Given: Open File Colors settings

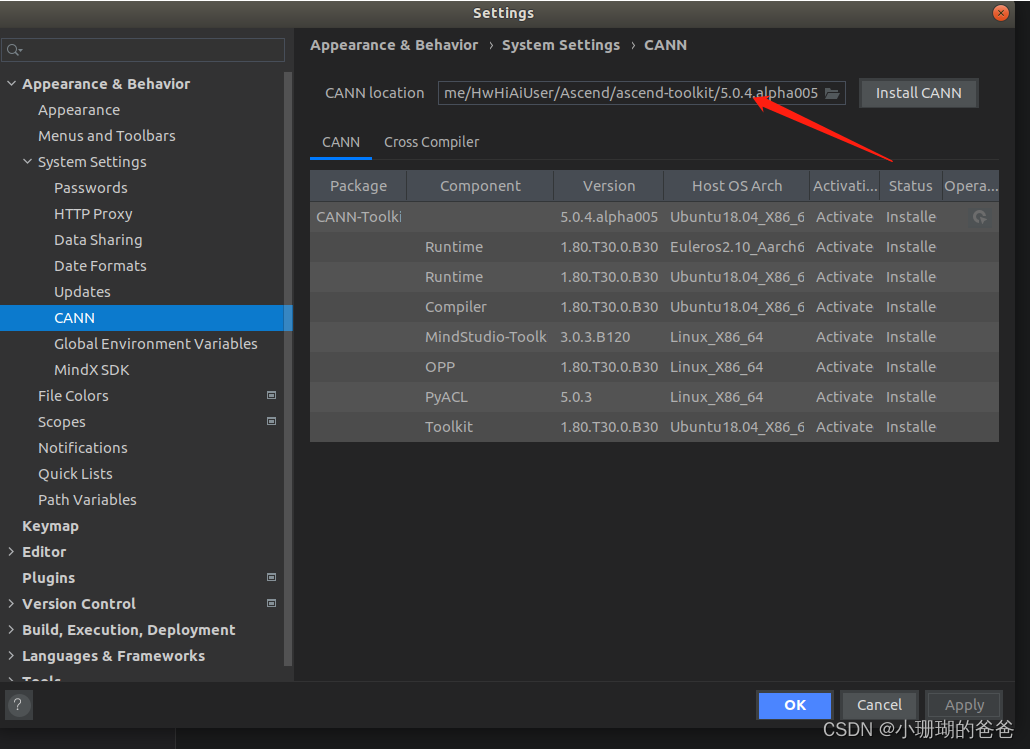Looking at the screenshot, I should (73, 396).
